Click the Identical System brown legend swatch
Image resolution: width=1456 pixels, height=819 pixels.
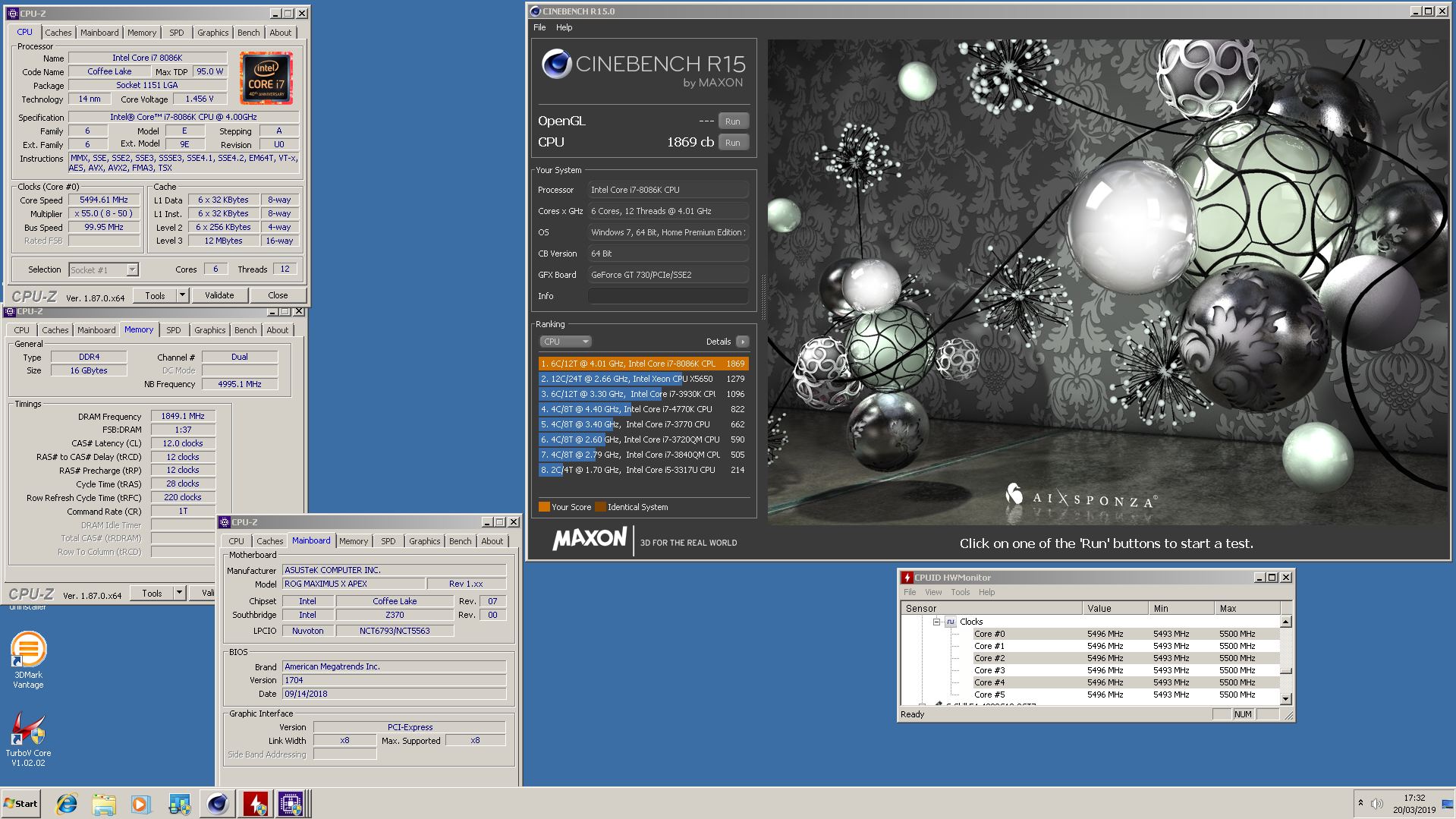tap(600, 507)
